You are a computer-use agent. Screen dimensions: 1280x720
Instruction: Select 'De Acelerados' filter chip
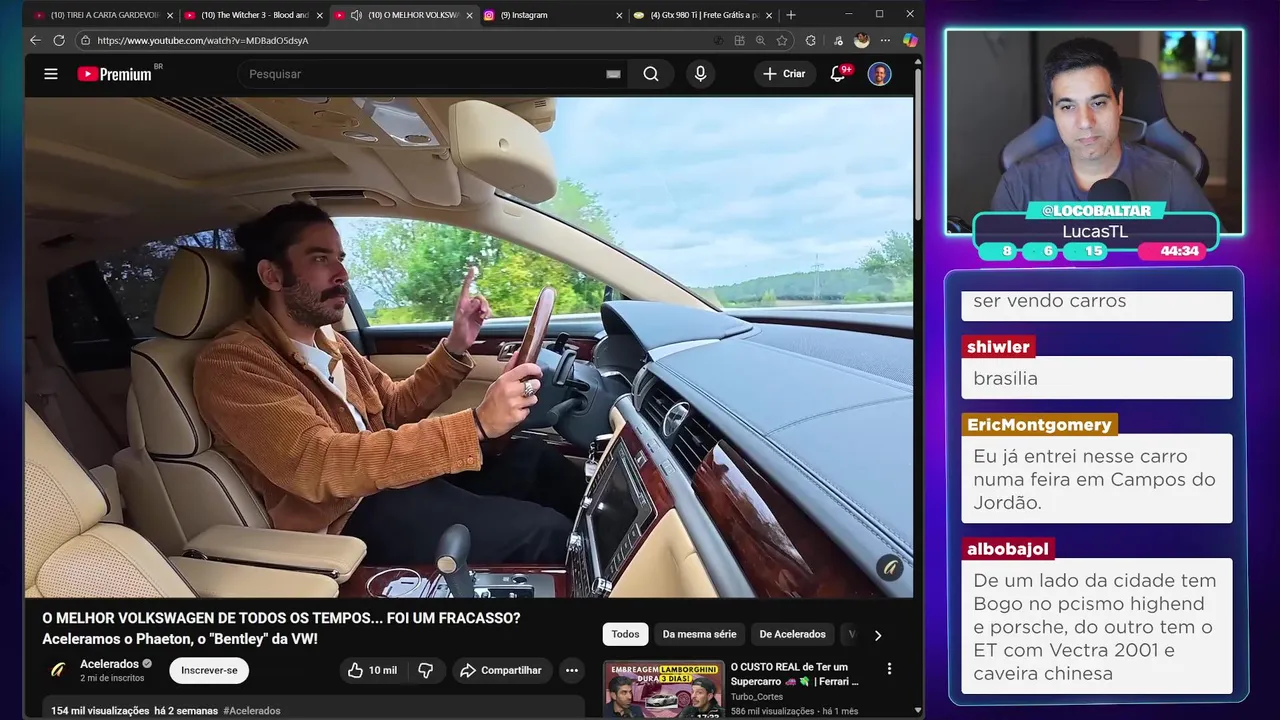coord(792,634)
